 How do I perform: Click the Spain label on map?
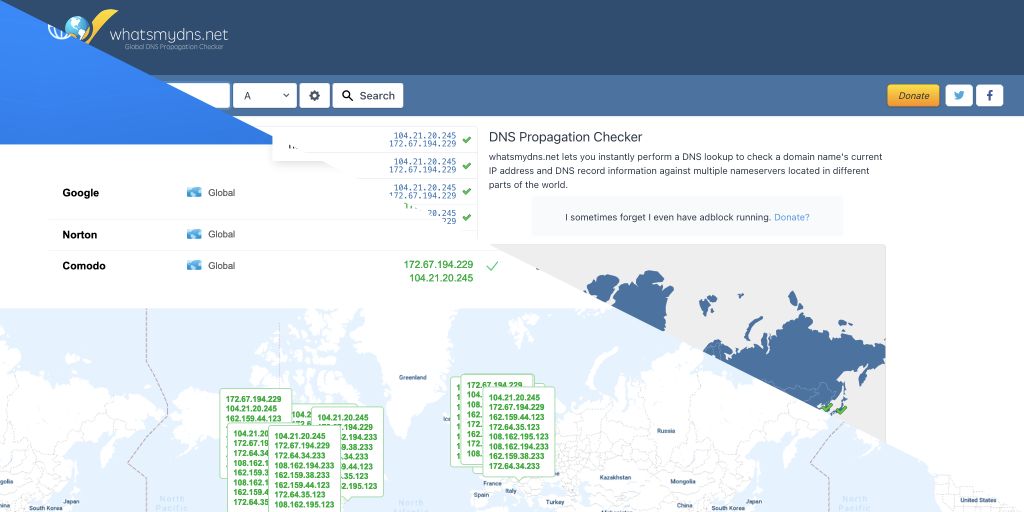click(x=482, y=495)
